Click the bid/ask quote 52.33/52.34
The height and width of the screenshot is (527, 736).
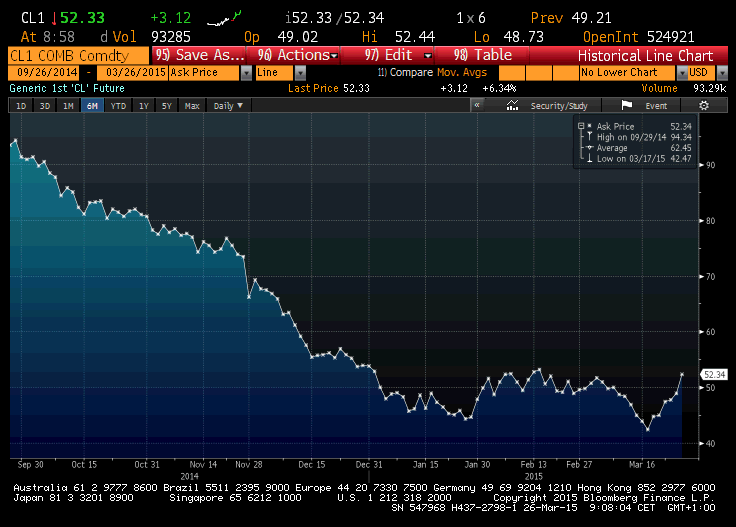point(335,18)
